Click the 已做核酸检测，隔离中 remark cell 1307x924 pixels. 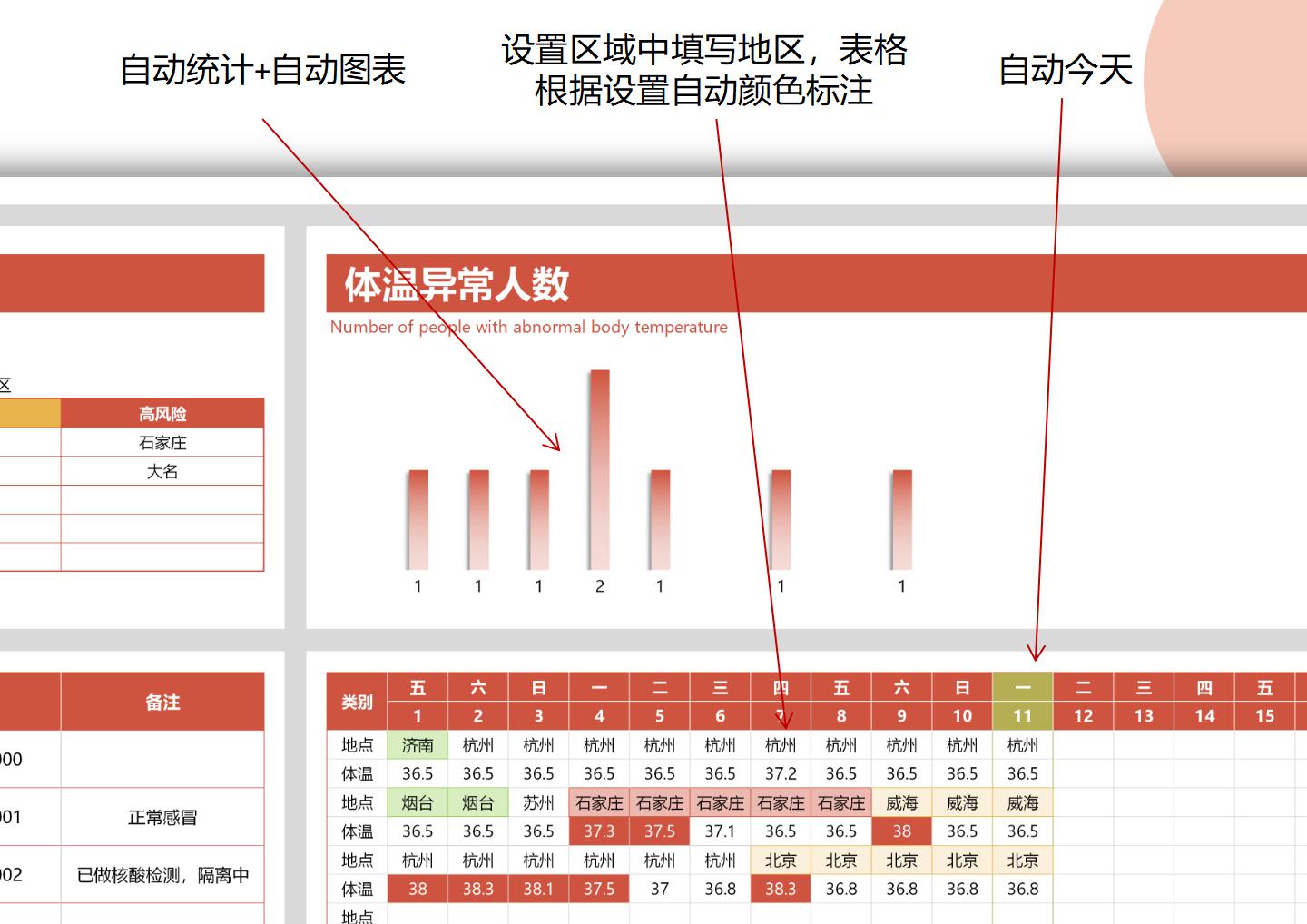(x=162, y=875)
